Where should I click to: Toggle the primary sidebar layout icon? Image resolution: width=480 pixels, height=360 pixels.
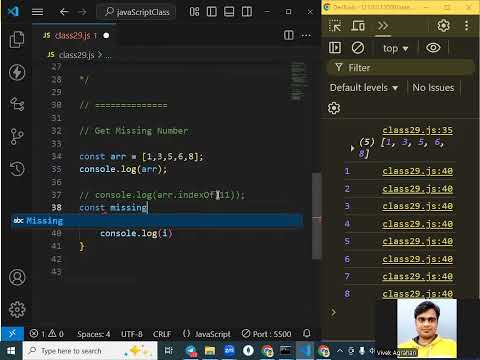tap(212, 12)
